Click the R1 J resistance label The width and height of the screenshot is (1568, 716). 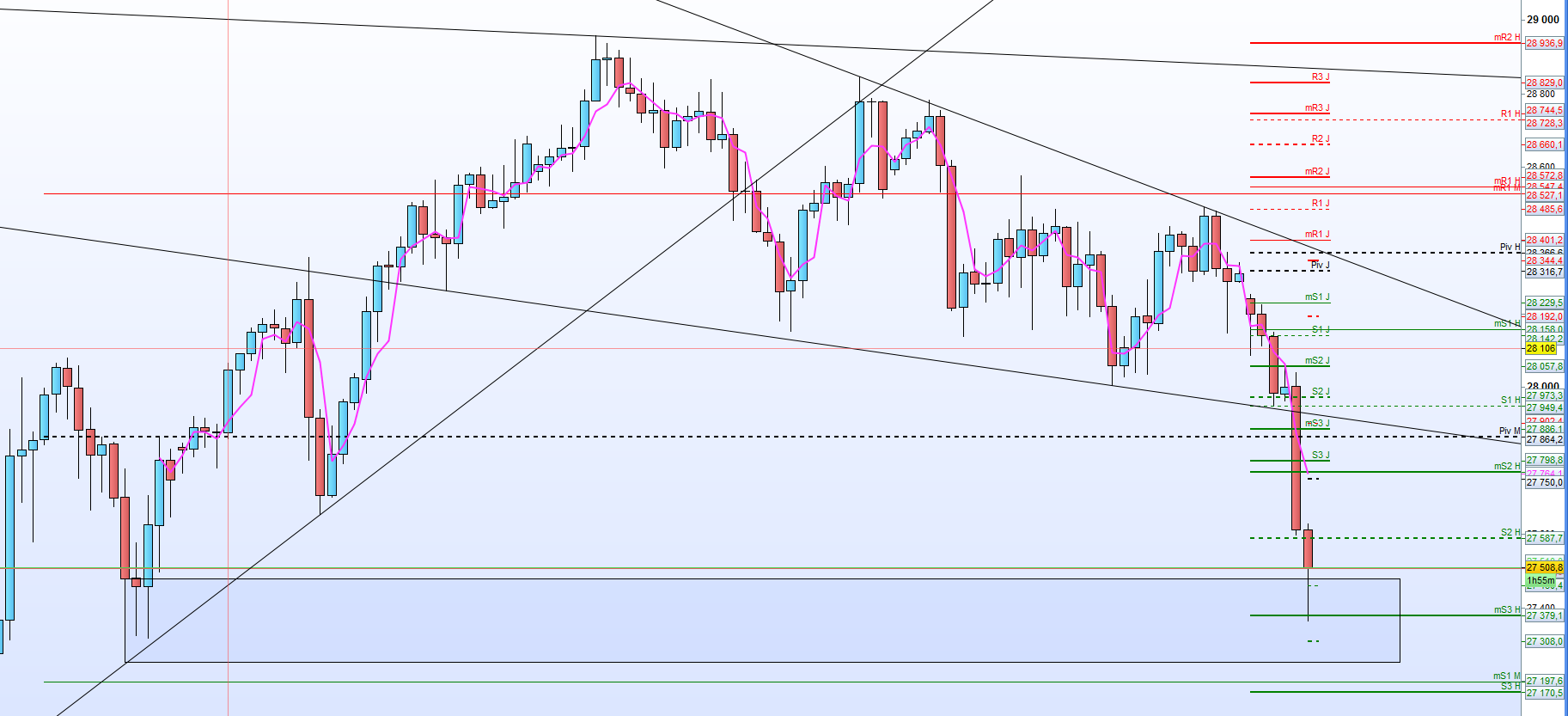pos(1320,204)
